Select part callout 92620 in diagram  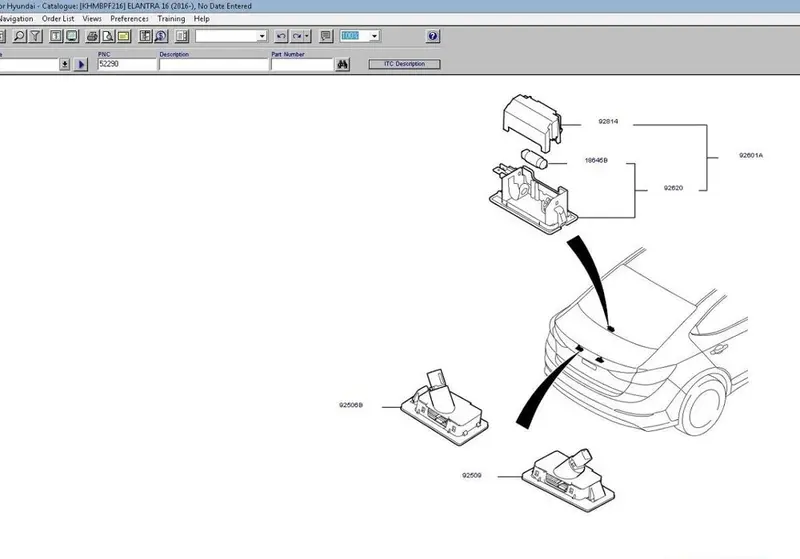(673, 188)
